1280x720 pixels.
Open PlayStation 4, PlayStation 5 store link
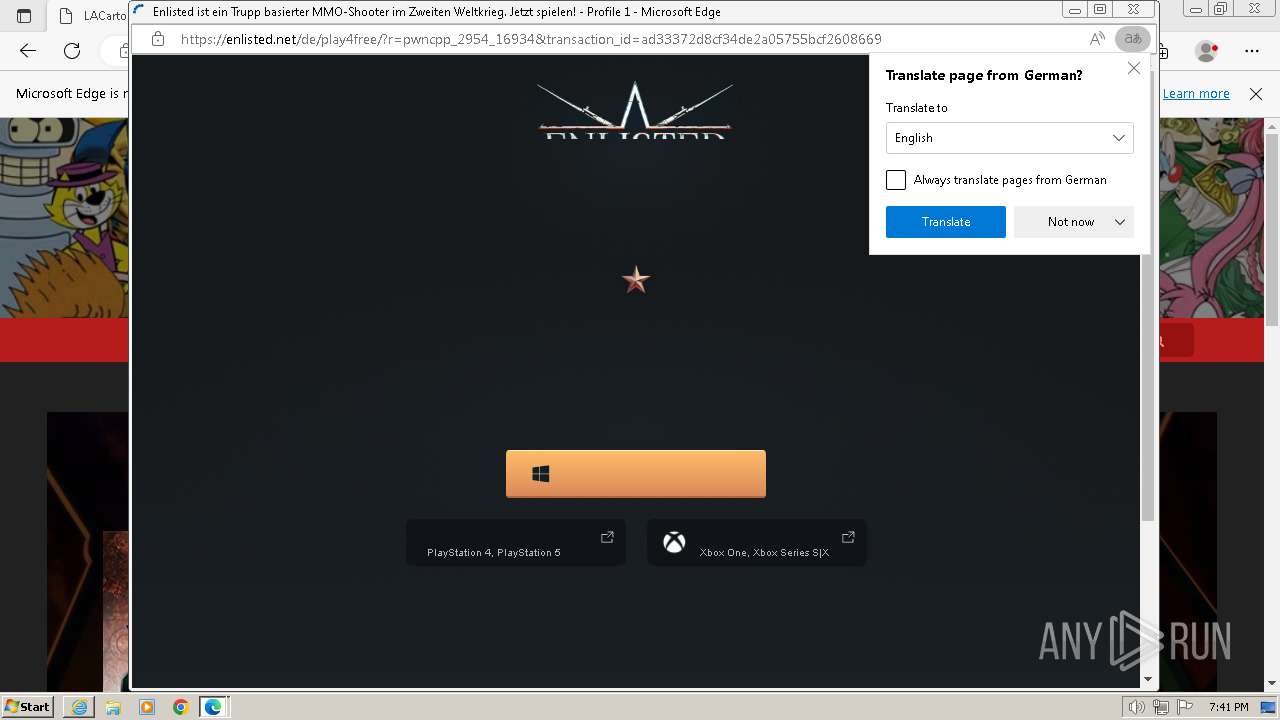(x=516, y=543)
